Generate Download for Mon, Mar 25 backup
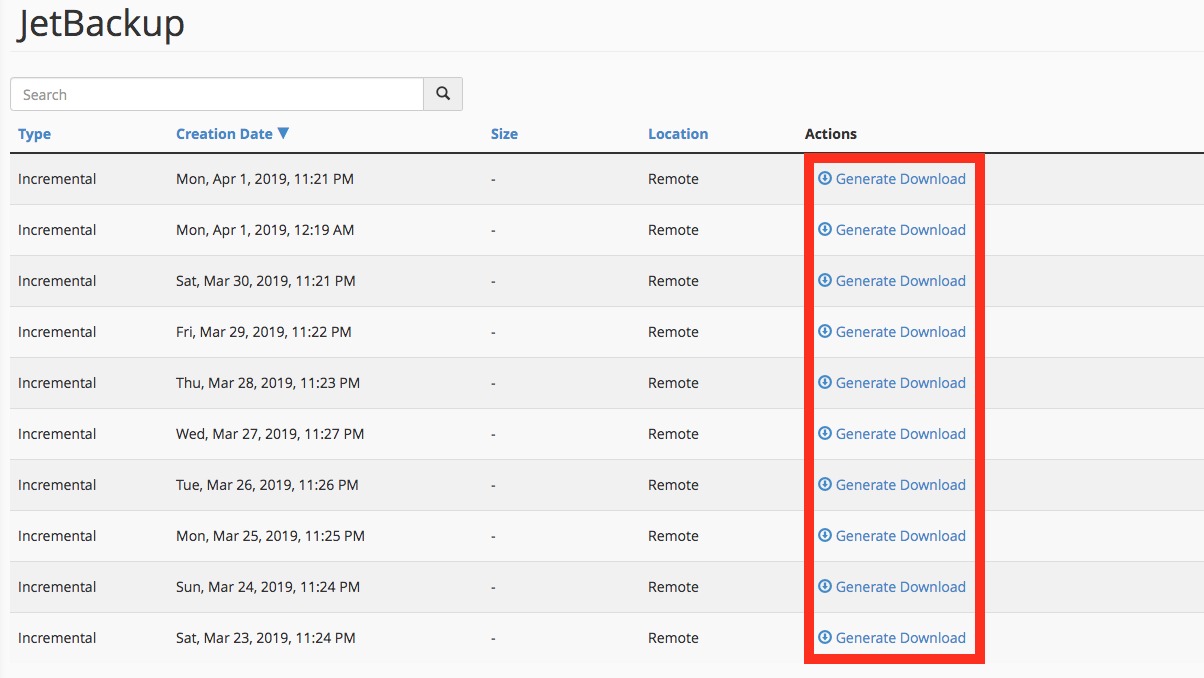 [x=901, y=536]
